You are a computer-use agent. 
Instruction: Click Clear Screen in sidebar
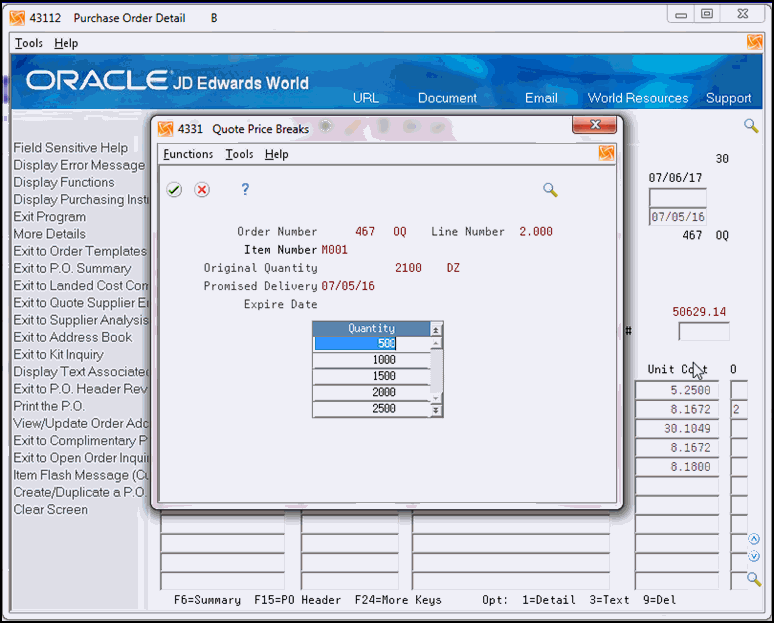pyautogui.click(x=51, y=510)
